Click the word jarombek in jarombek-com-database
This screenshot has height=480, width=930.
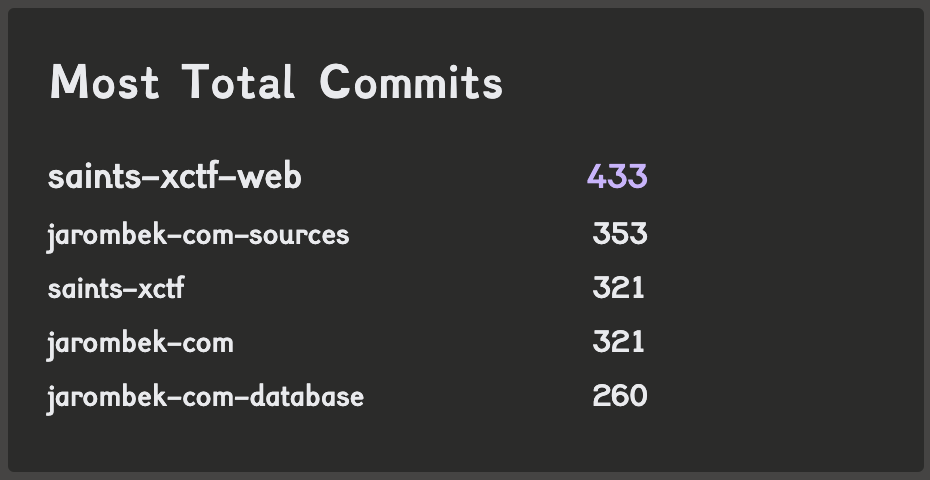107,398
